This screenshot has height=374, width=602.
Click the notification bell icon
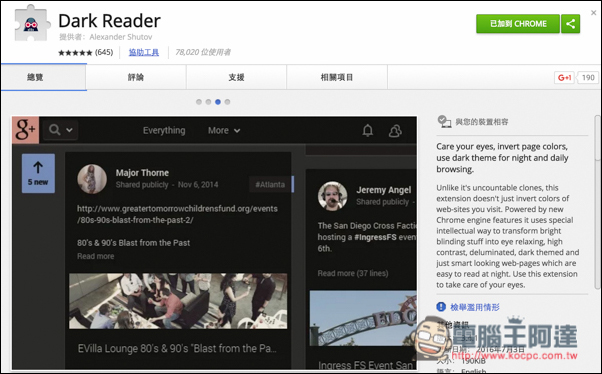368,131
